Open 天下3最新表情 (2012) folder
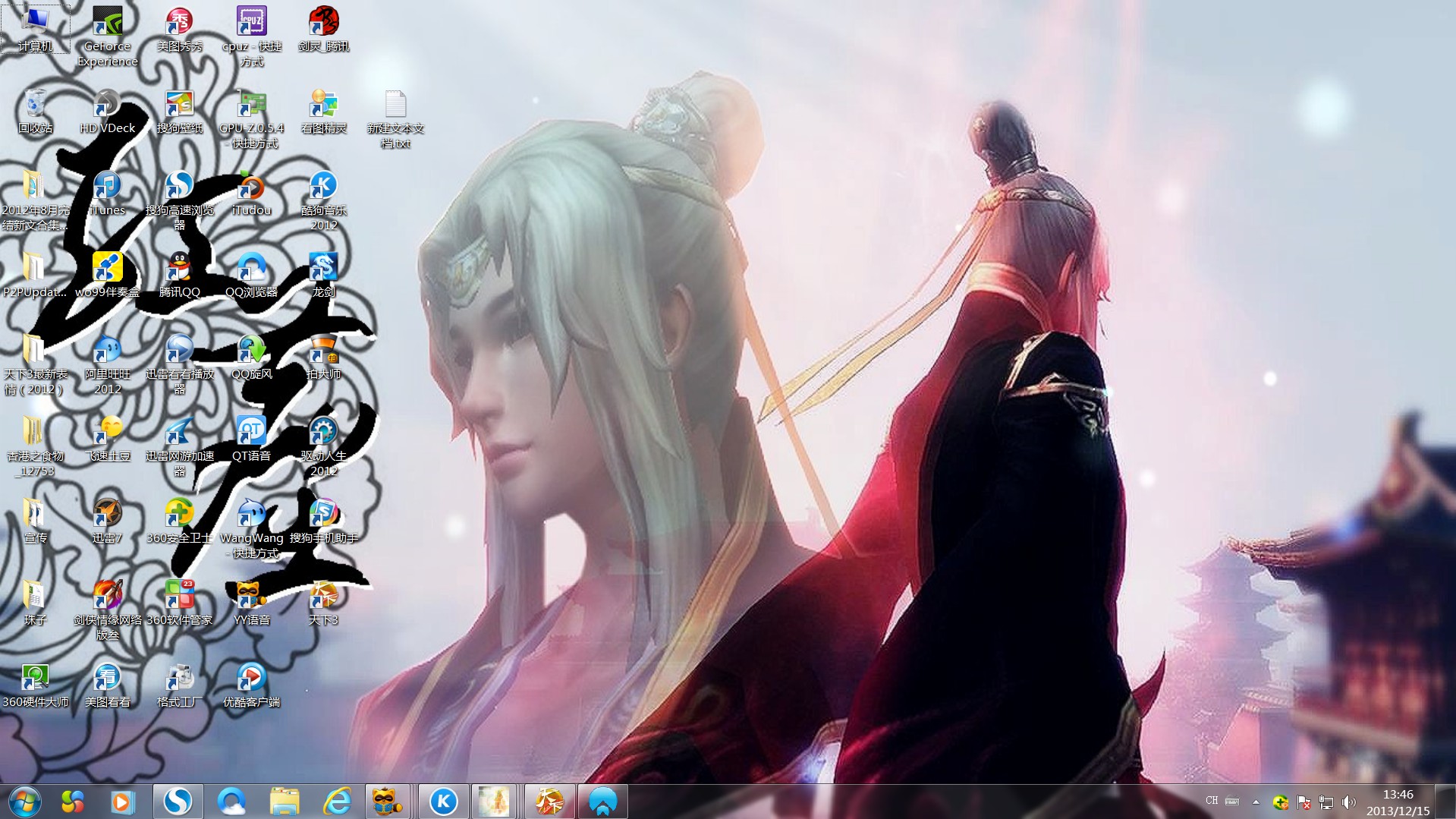 coord(35,364)
